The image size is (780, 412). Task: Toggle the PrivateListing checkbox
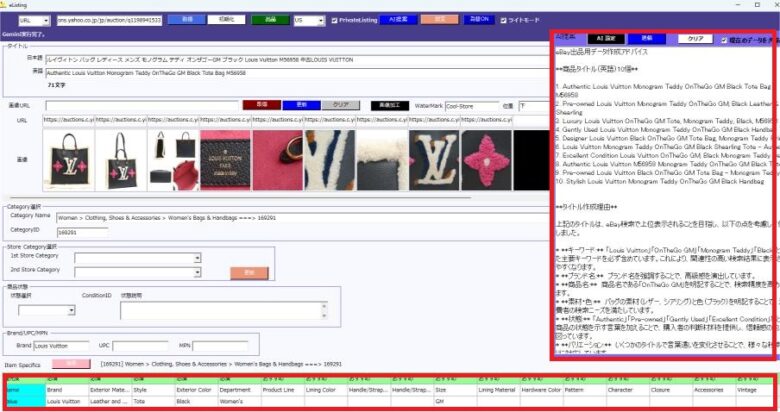click(334, 20)
